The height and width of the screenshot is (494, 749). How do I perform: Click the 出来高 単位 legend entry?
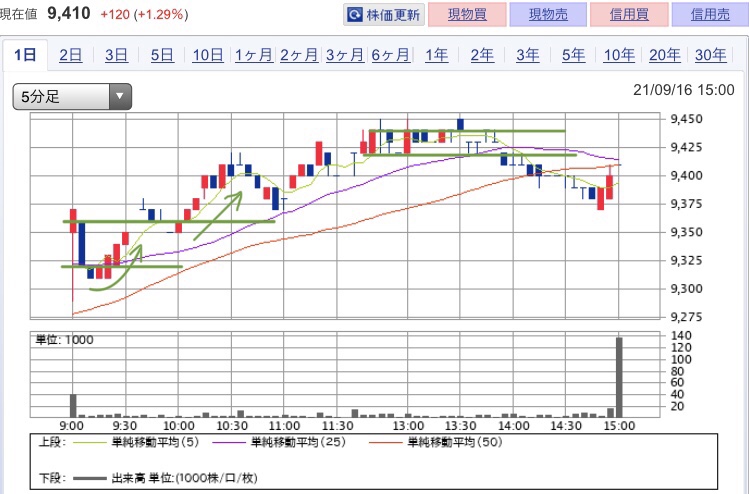coord(165,478)
